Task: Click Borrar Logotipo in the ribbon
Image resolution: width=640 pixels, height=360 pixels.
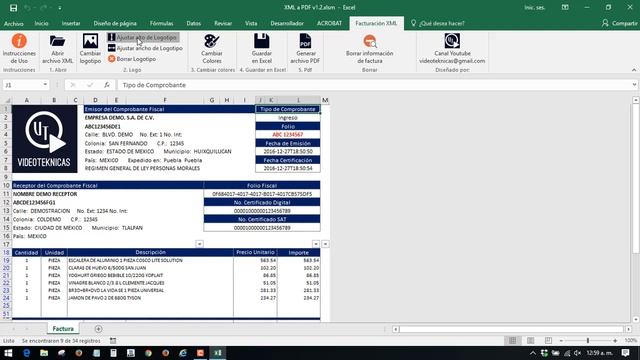Action: (x=132, y=59)
